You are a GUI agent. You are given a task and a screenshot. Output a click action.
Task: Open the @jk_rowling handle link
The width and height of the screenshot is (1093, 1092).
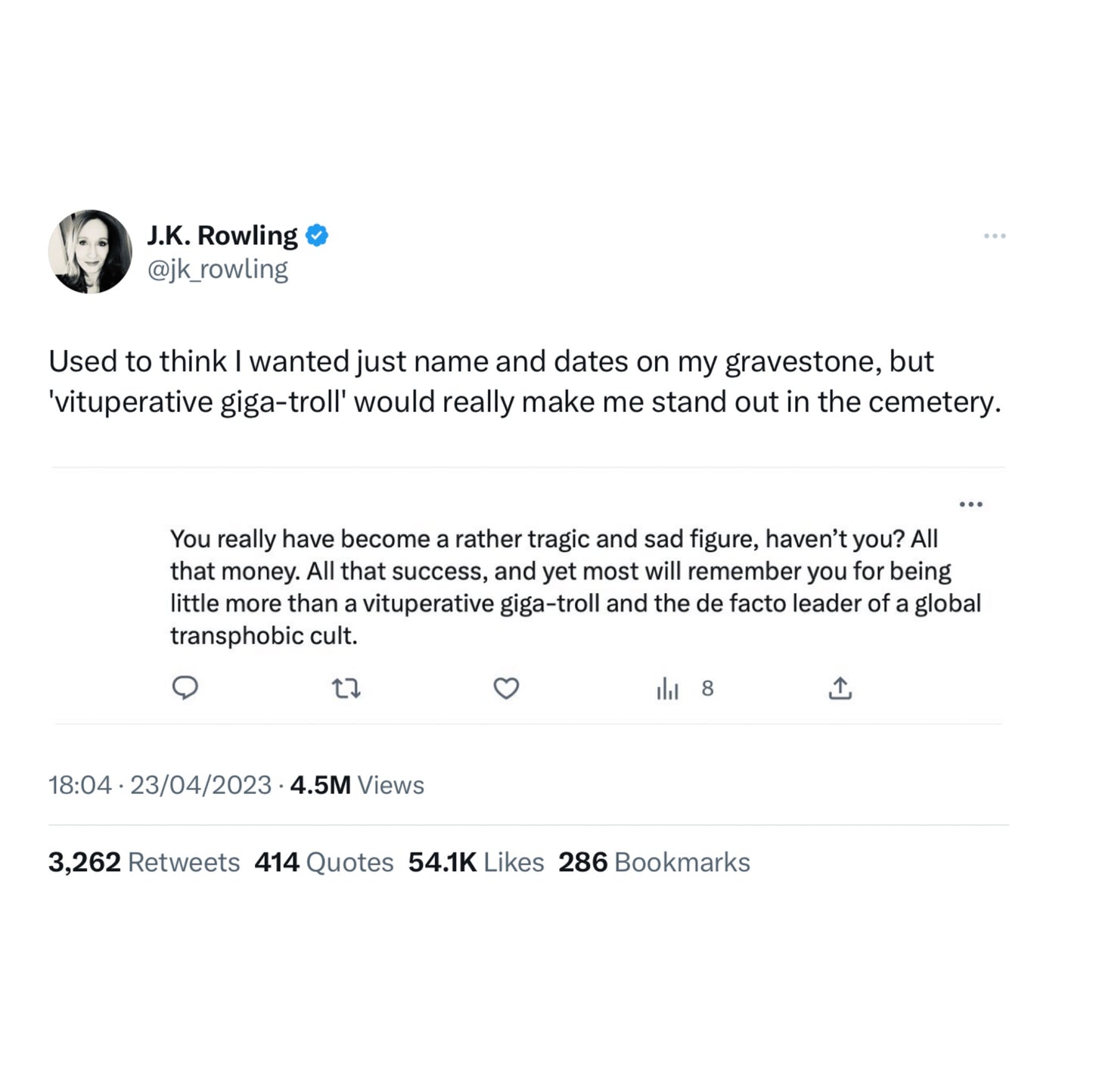pos(218,269)
